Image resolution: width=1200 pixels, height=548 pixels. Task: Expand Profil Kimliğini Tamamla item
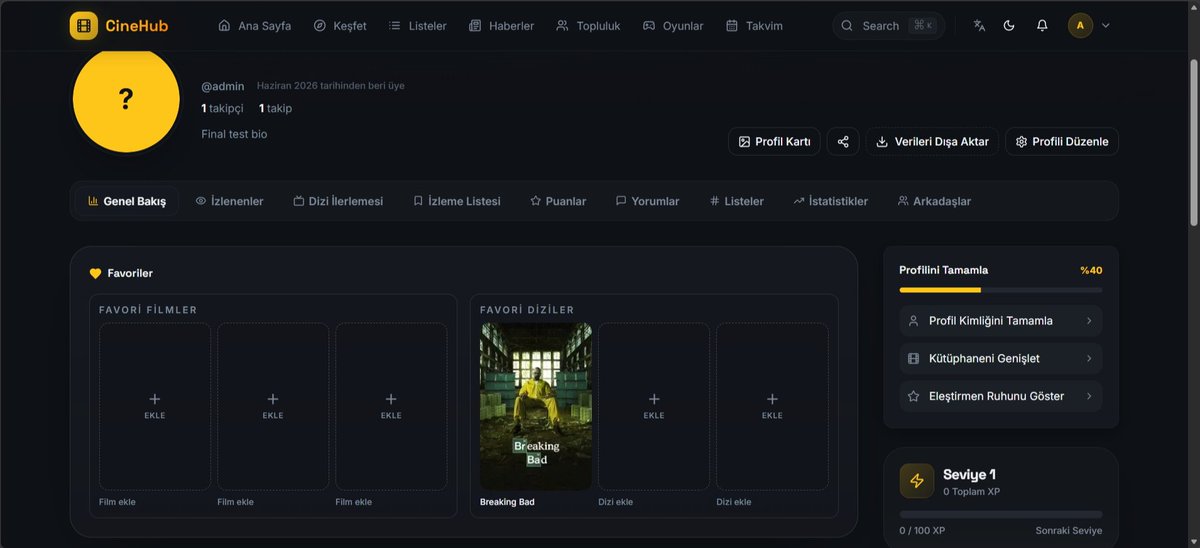pyautogui.click(x=1001, y=321)
